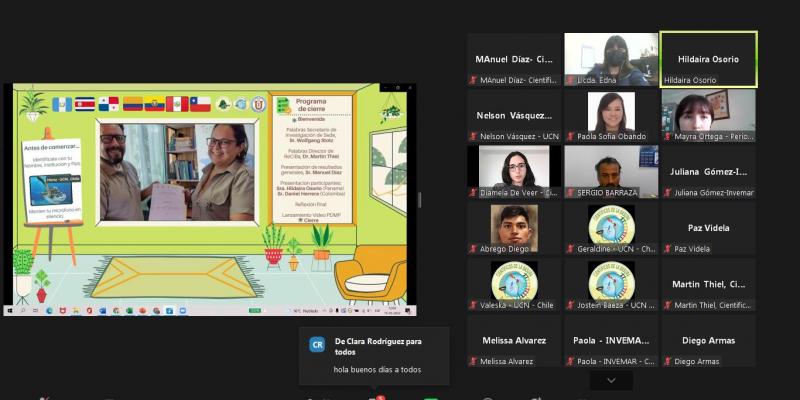Click muted mic icon beside Paz Videla

pyautogui.click(x=668, y=249)
